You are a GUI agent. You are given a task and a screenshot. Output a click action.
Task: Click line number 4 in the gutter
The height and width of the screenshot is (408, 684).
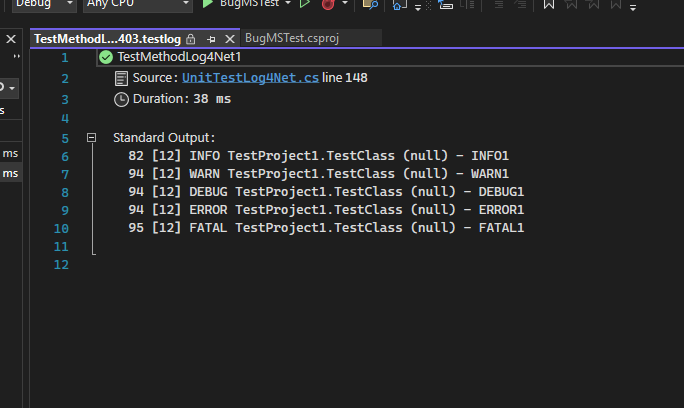(x=65, y=119)
